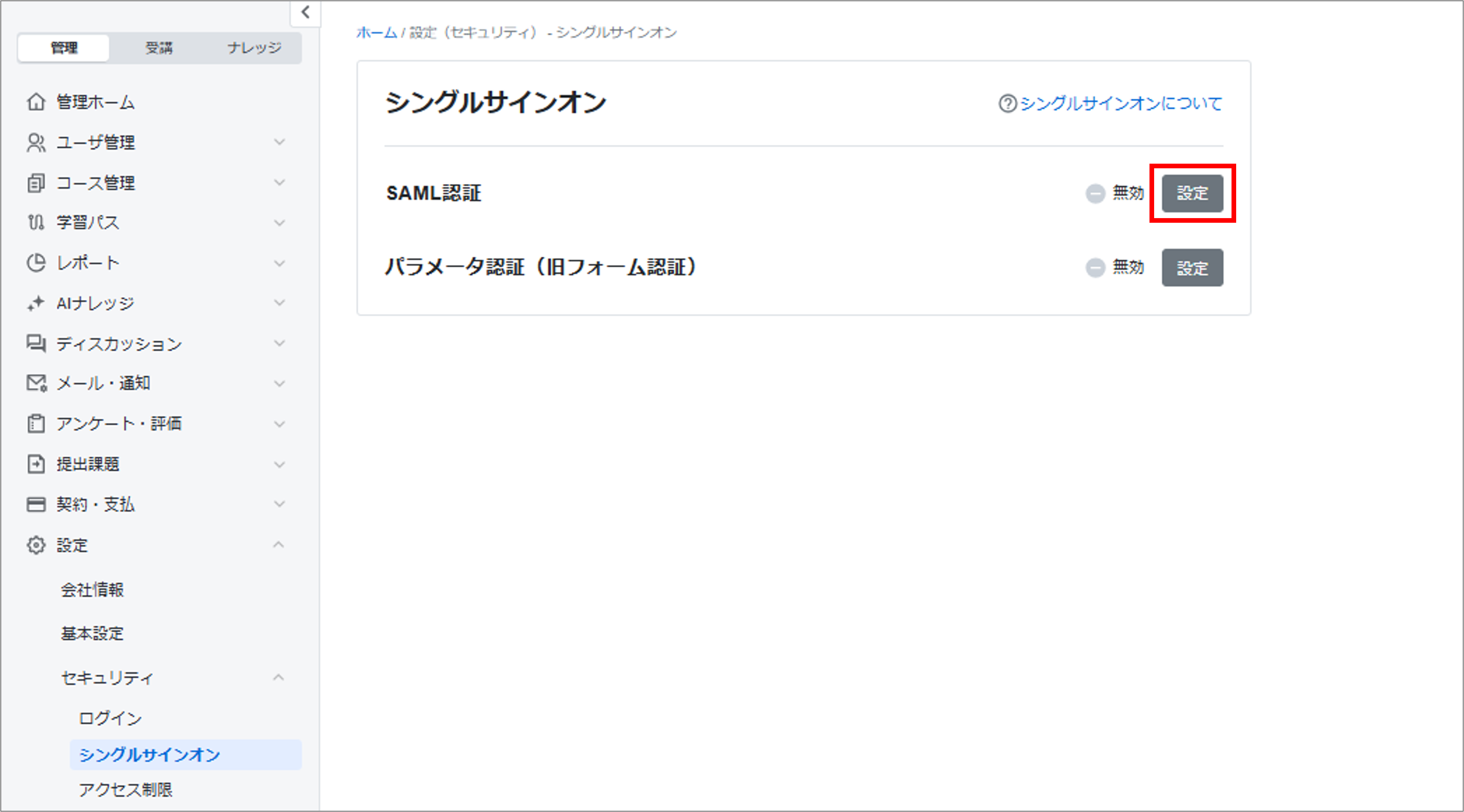The image size is (1464, 812).
Task: Expand the AIナレッジ menu chevron
Action: pyautogui.click(x=279, y=303)
